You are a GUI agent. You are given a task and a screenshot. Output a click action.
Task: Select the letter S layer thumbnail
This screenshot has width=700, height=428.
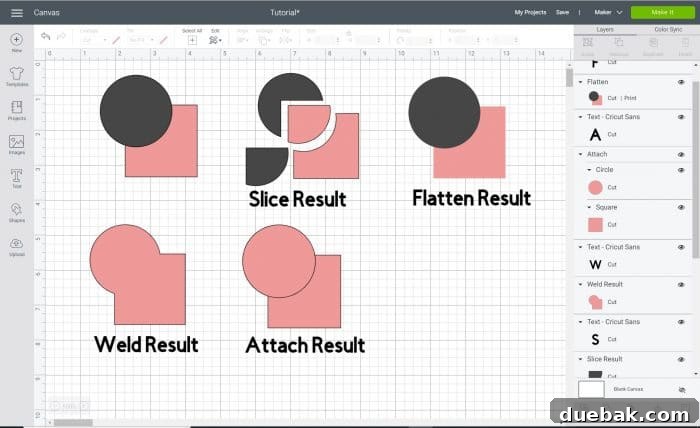click(595, 340)
